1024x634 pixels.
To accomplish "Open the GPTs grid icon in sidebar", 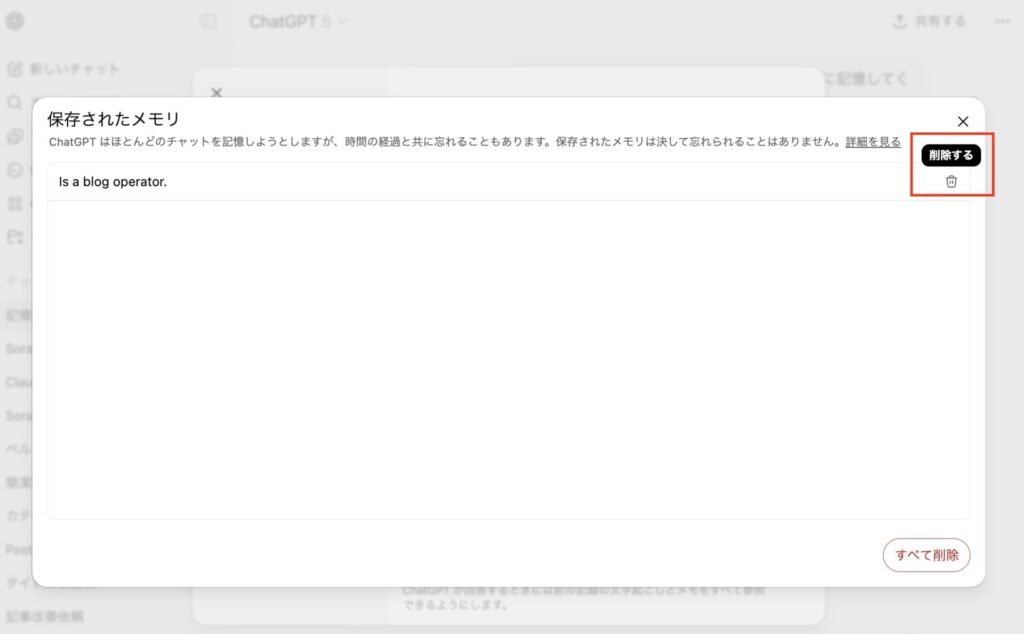I will click(14, 203).
